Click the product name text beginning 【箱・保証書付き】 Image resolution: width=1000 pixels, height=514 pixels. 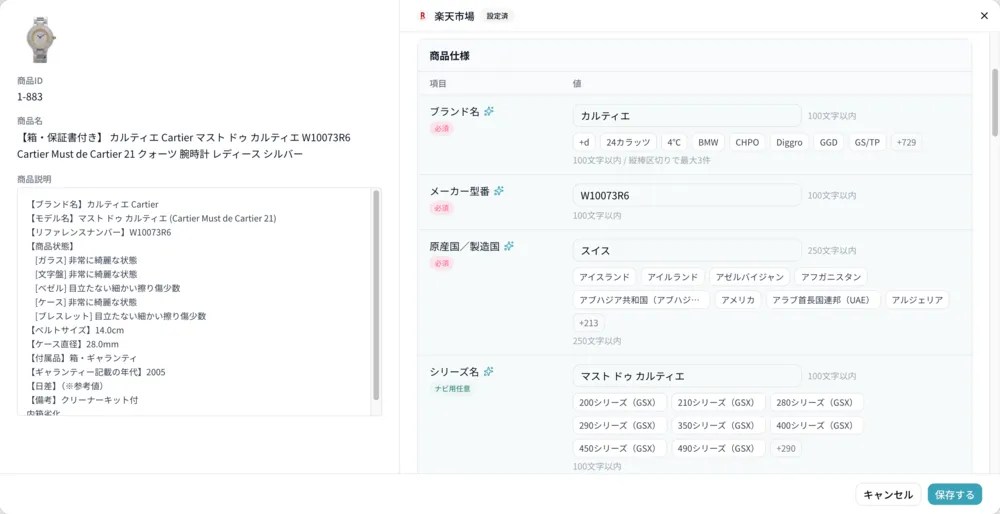[x=184, y=146]
